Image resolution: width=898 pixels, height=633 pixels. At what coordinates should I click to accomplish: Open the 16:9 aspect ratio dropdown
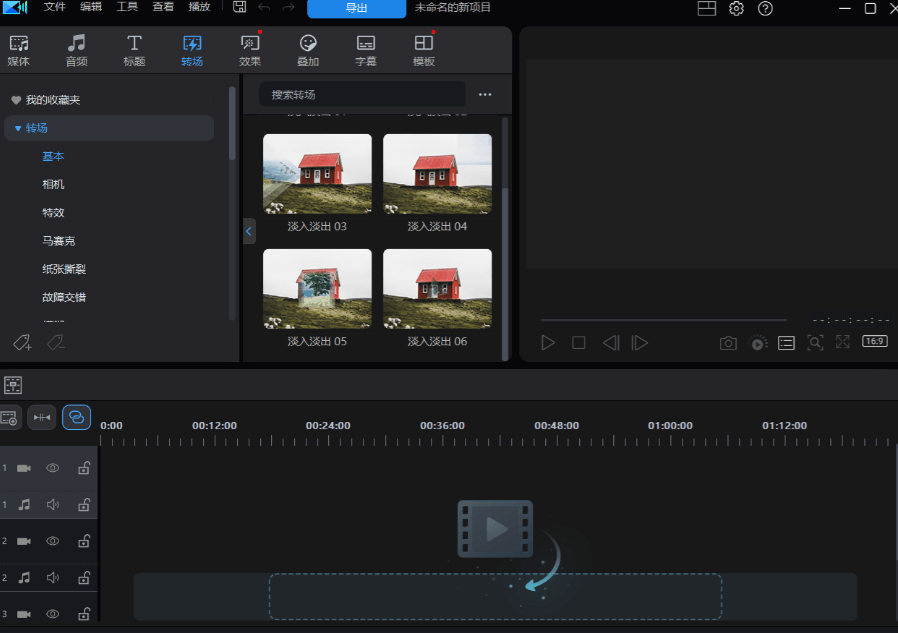[874, 340]
